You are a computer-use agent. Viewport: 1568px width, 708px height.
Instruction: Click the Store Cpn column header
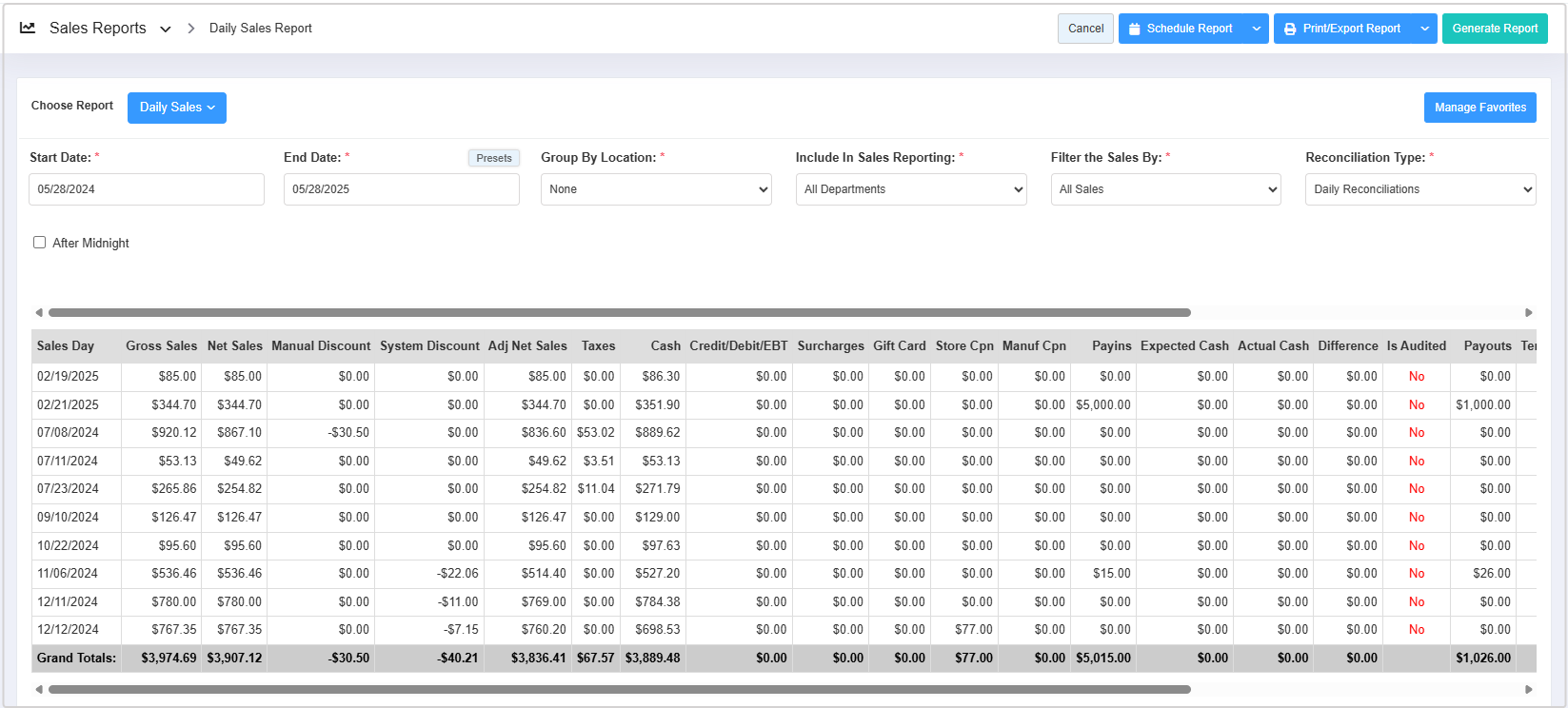pyautogui.click(x=964, y=346)
